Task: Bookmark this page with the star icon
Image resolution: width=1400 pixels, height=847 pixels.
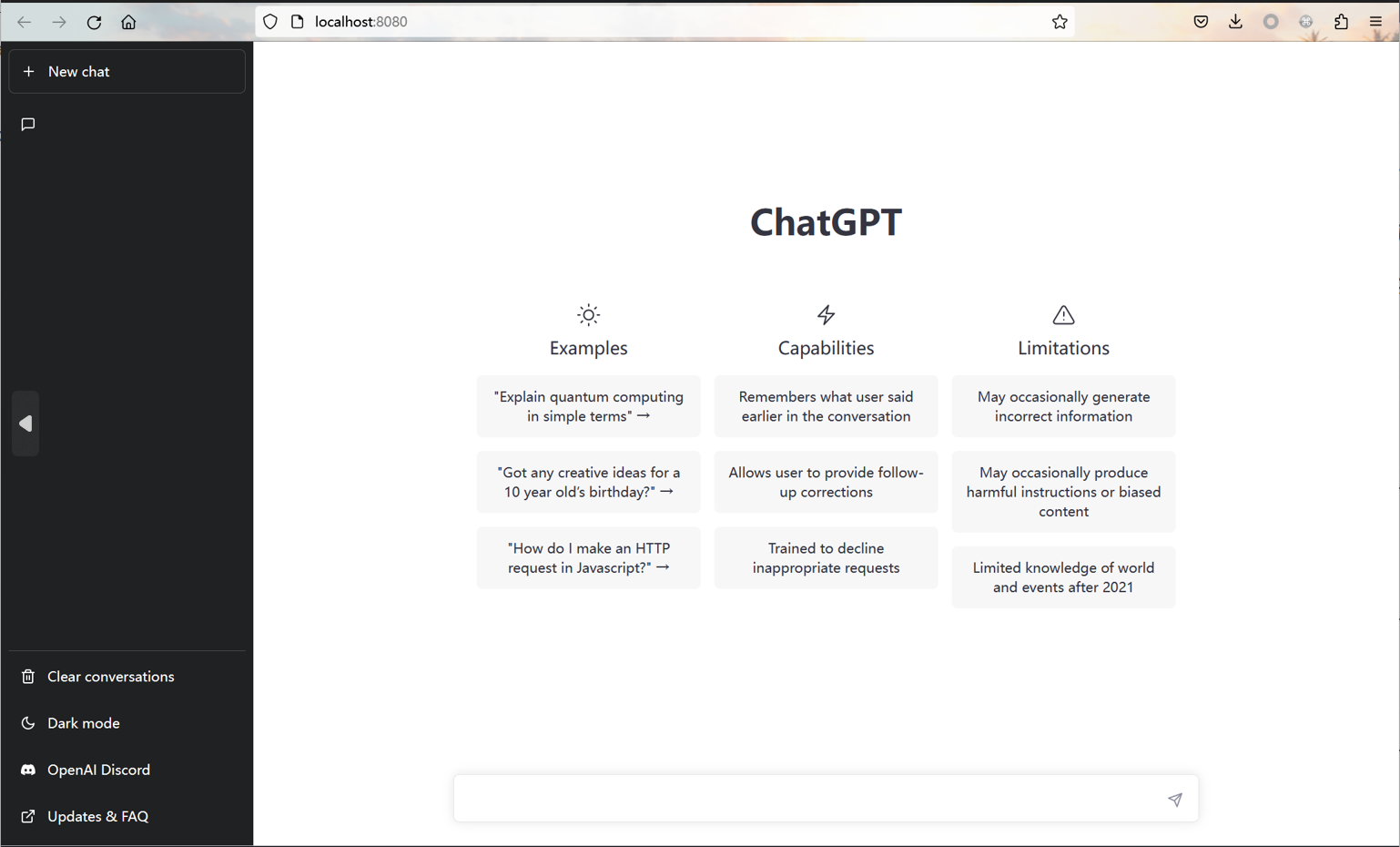Action: click(1059, 22)
